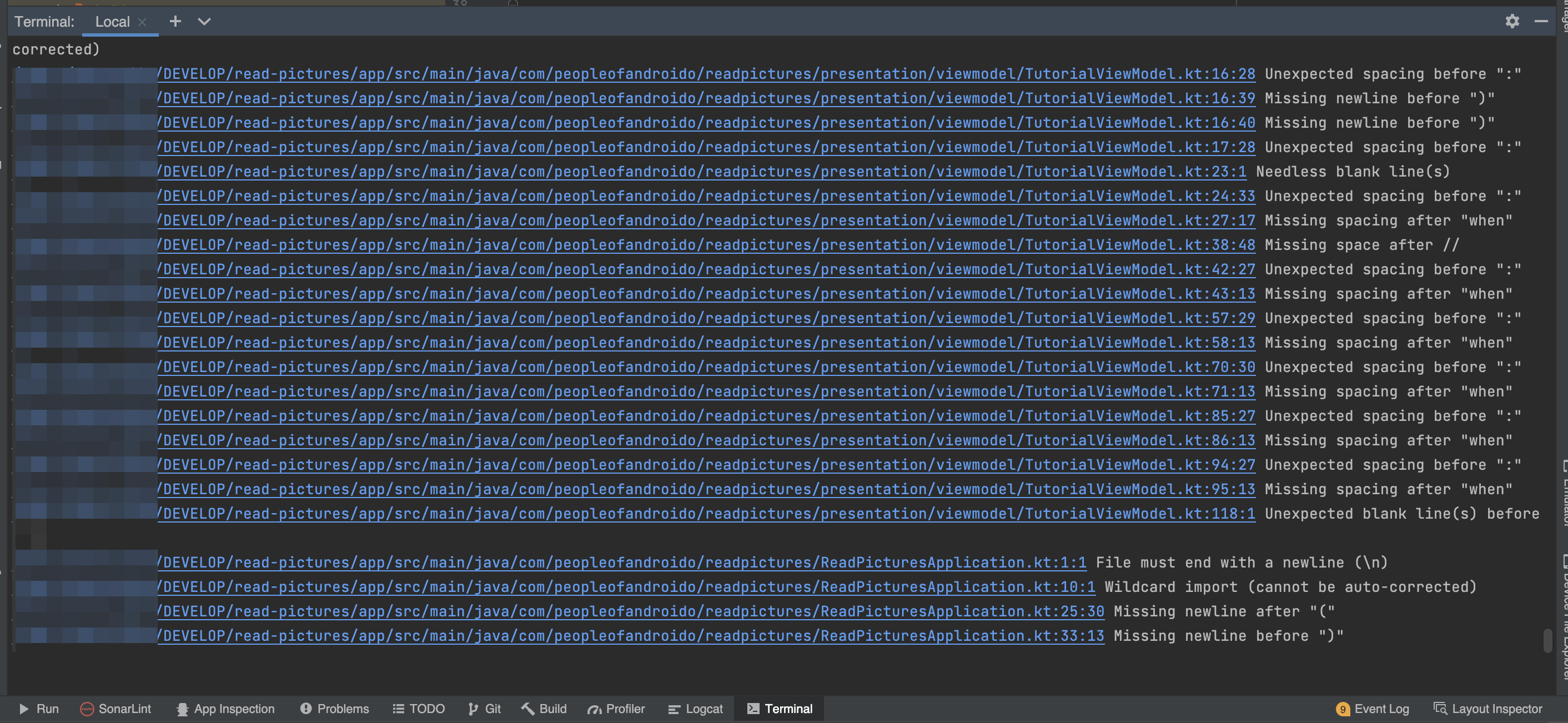Open the SonarLint panel
Viewport: 1568px width, 723px height.
(x=115, y=709)
